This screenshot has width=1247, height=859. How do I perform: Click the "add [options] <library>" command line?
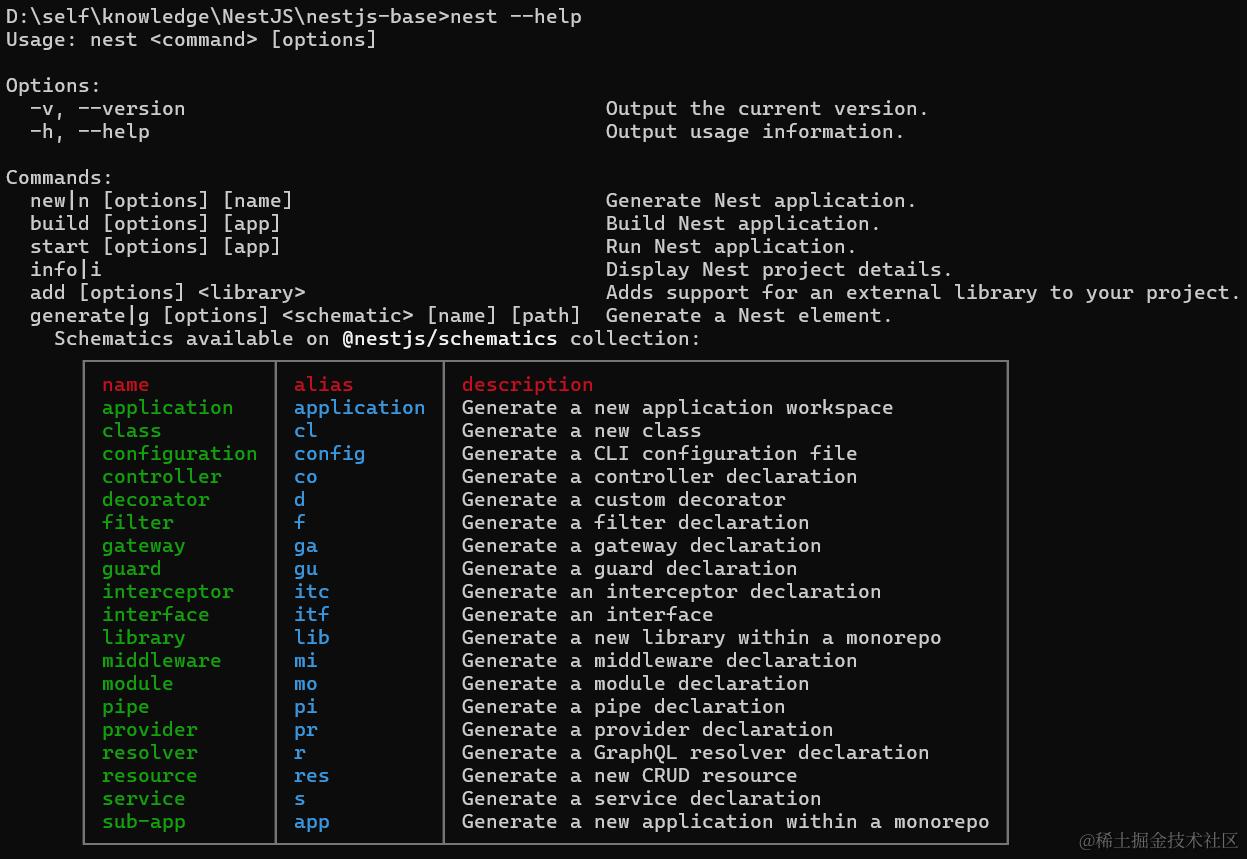click(x=167, y=292)
